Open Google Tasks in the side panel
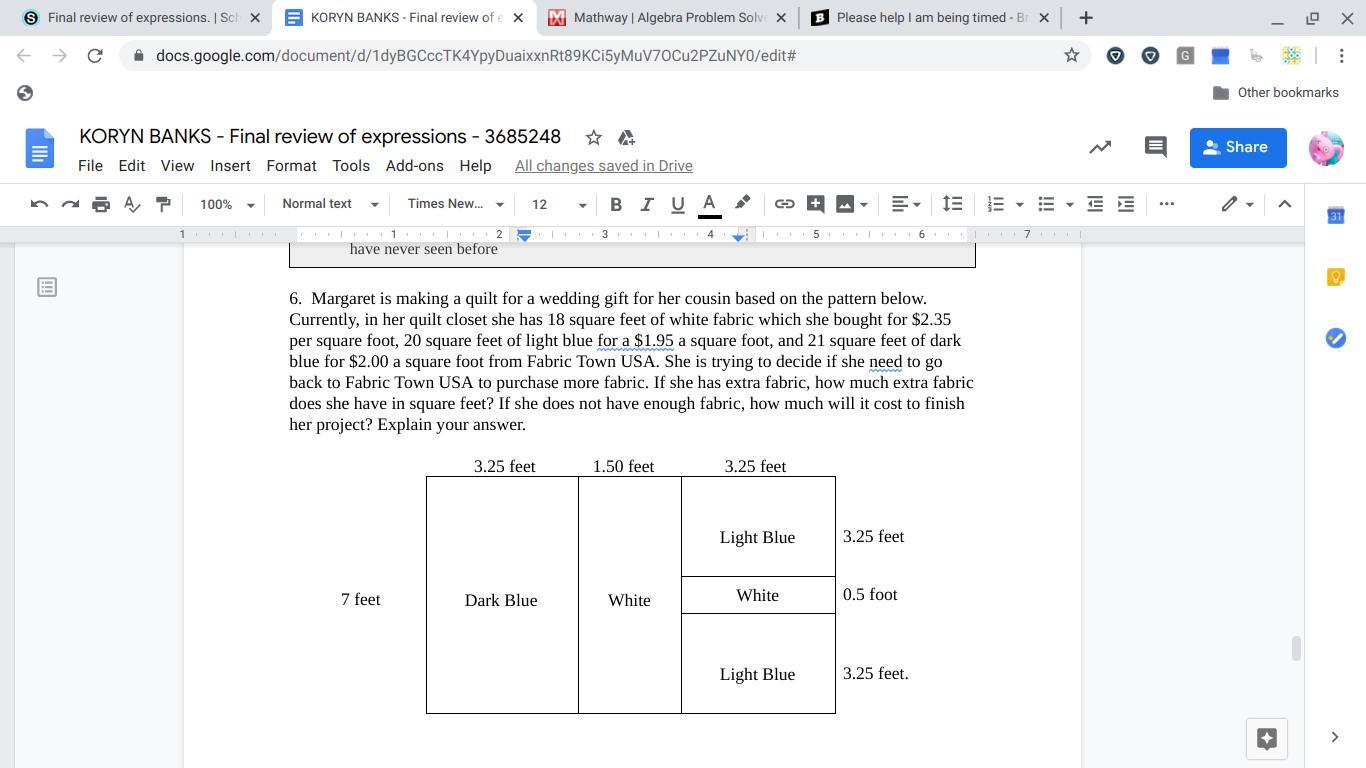This screenshot has width=1366, height=768. pyautogui.click(x=1335, y=338)
